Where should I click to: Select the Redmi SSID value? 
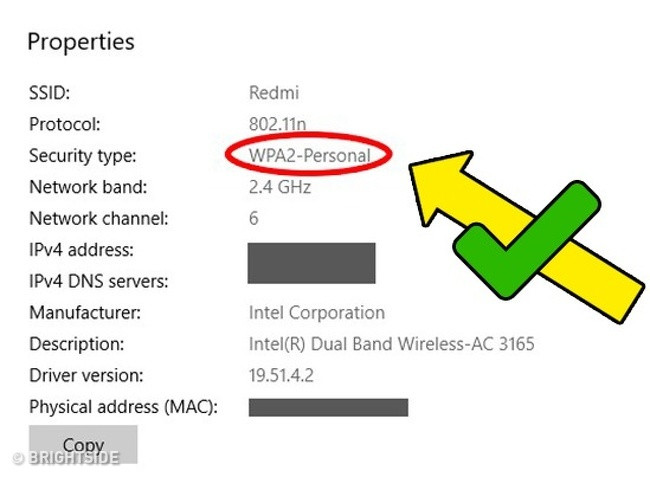[273, 94]
